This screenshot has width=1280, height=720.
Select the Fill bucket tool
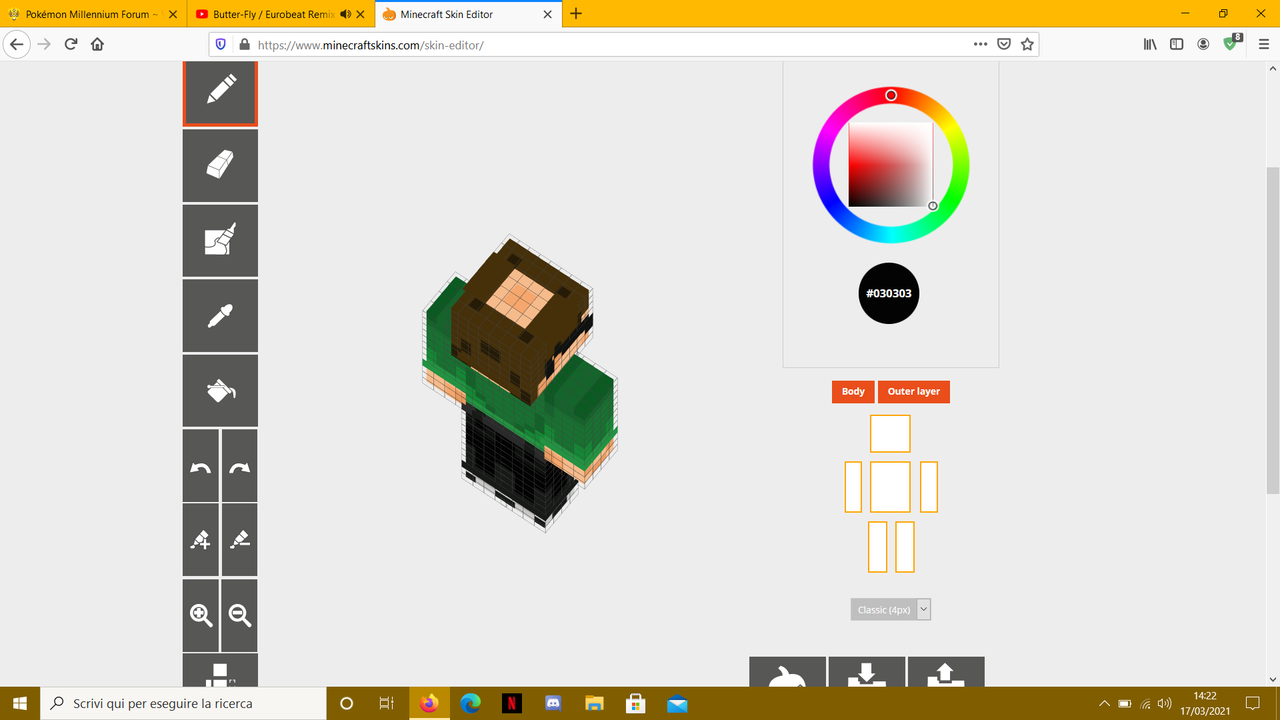pyautogui.click(x=220, y=390)
